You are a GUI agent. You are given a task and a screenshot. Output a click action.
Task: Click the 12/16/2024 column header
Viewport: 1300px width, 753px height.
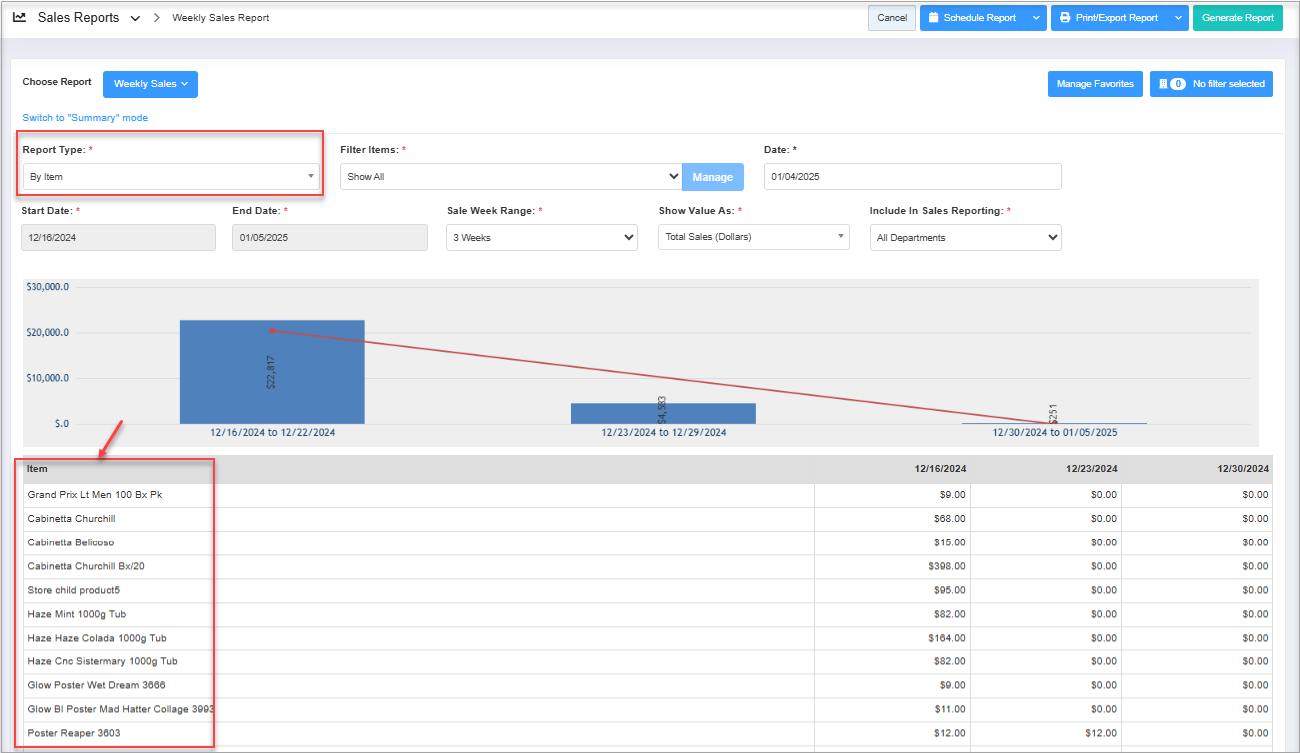(940, 469)
